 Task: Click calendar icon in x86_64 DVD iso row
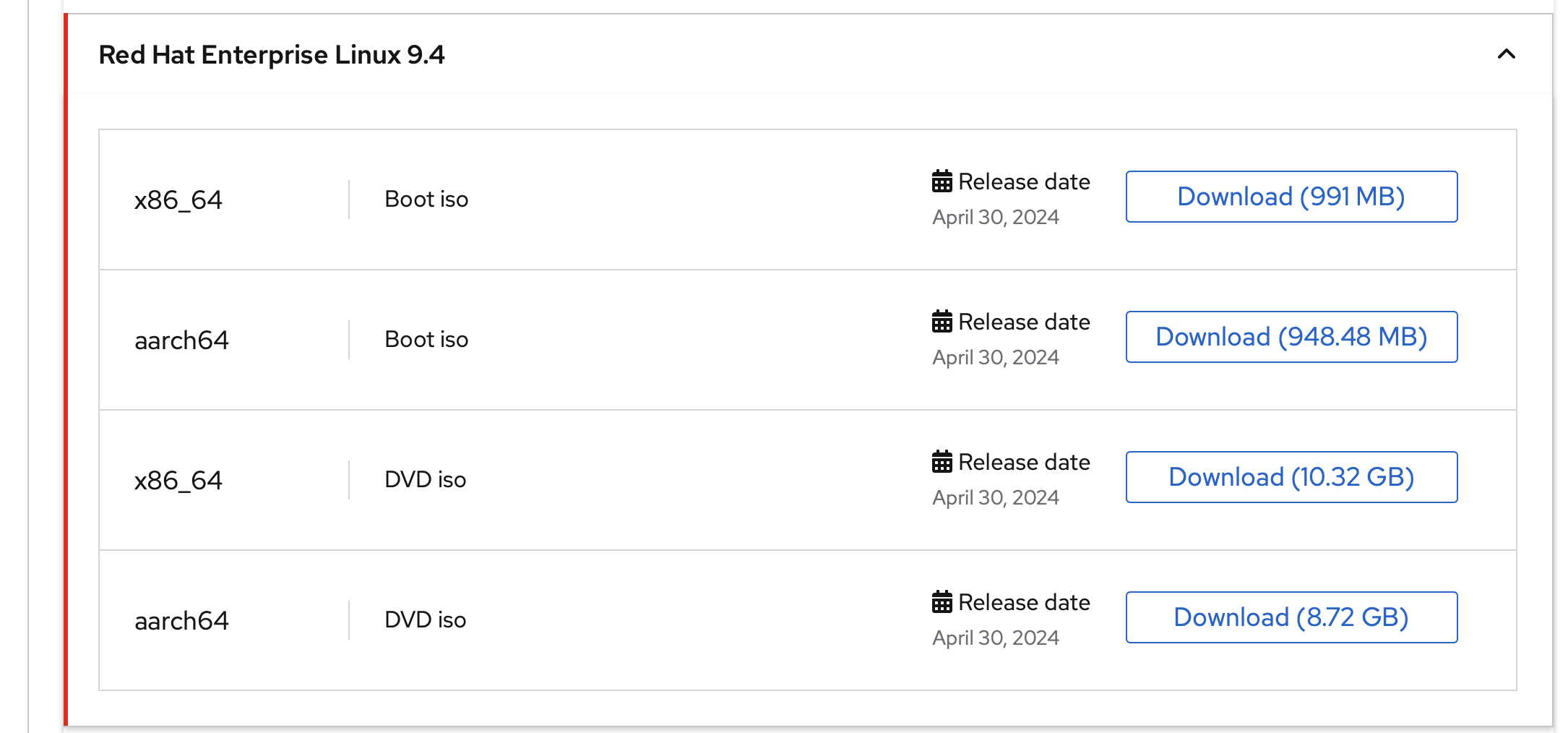coord(942,462)
